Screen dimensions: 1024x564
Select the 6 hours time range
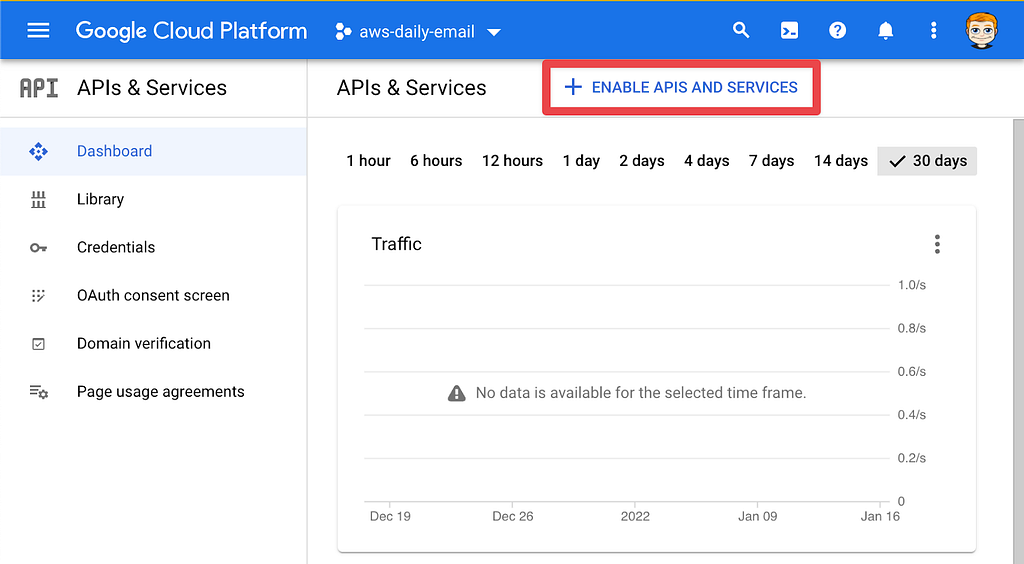[436, 161]
